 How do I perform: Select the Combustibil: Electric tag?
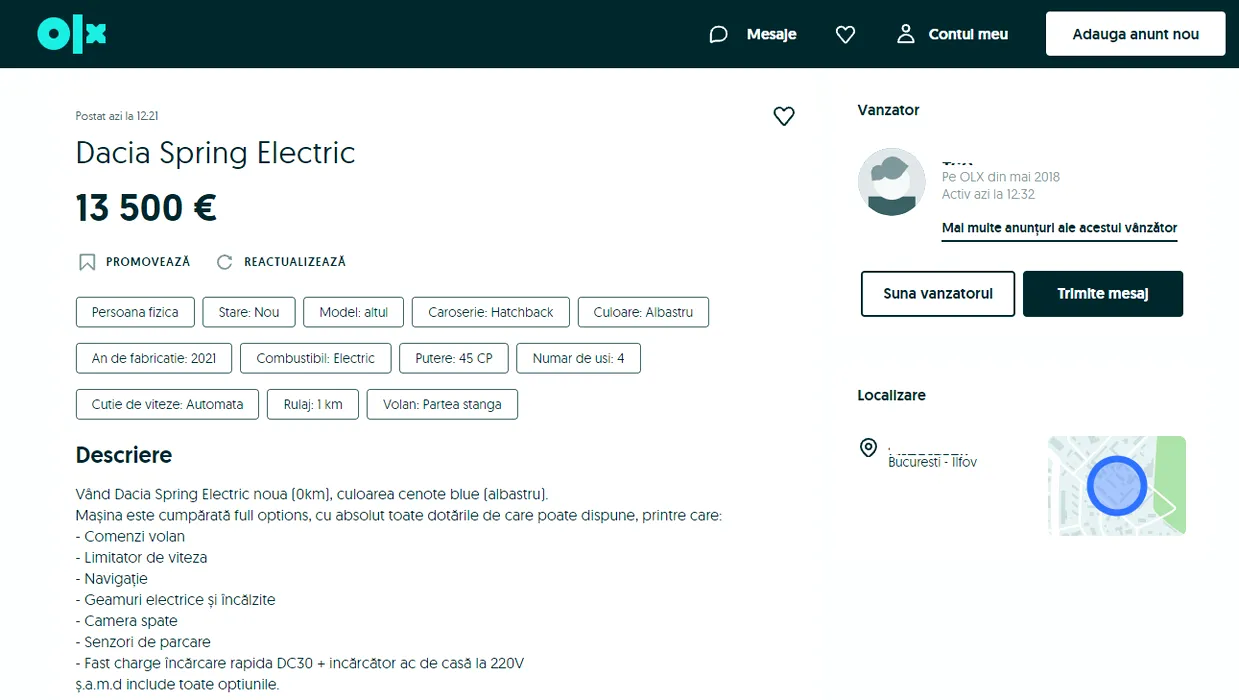(316, 358)
